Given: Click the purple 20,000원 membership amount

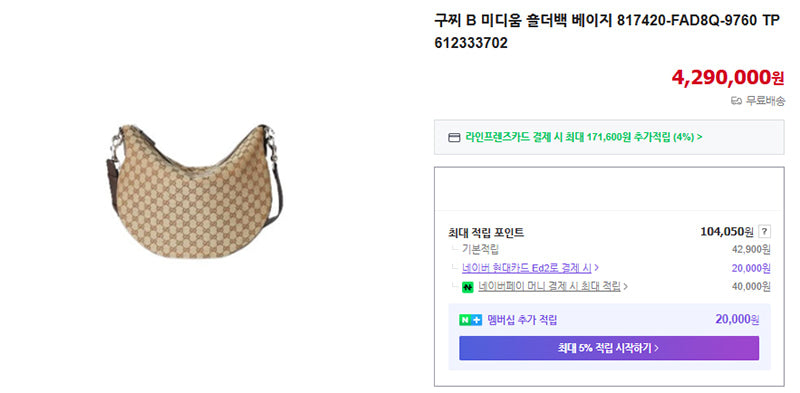Looking at the screenshot, I should (737, 320).
